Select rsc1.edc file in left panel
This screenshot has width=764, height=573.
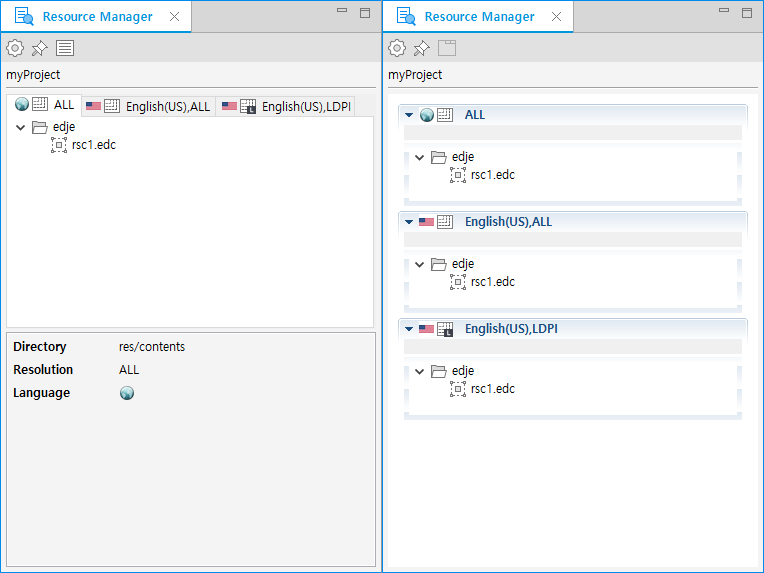pos(93,145)
